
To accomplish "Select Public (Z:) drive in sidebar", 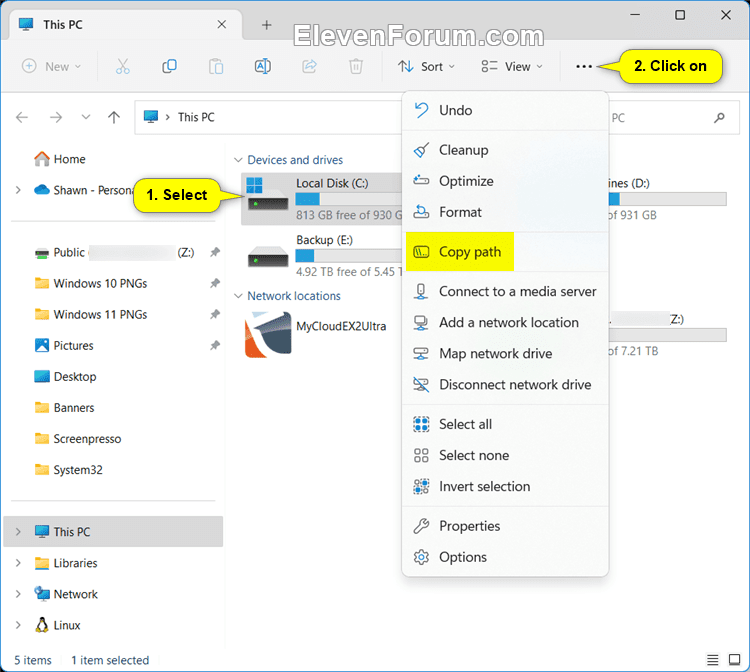I will pos(115,252).
